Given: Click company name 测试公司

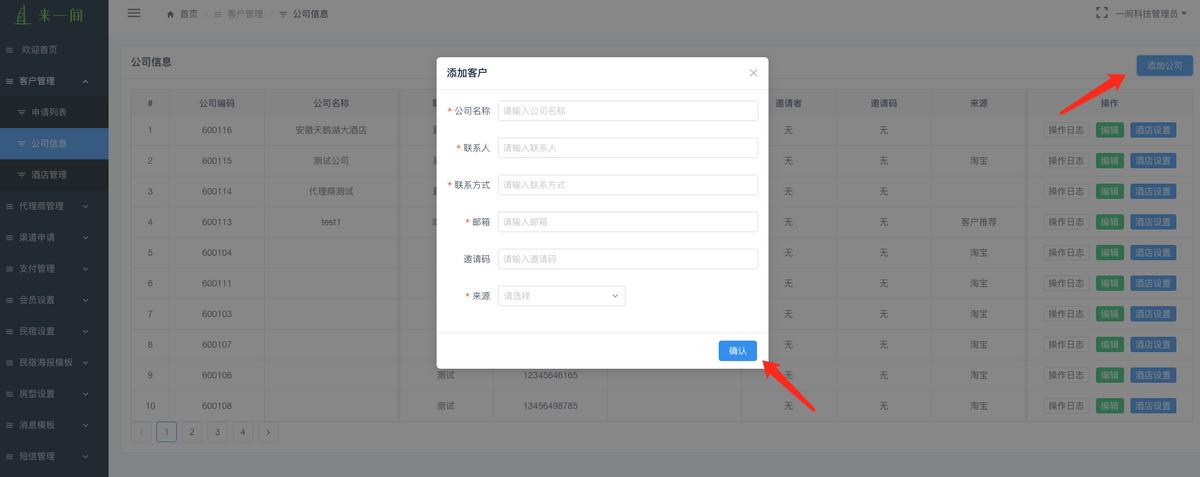Looking at the screenshot, I should tap(331, 161).
